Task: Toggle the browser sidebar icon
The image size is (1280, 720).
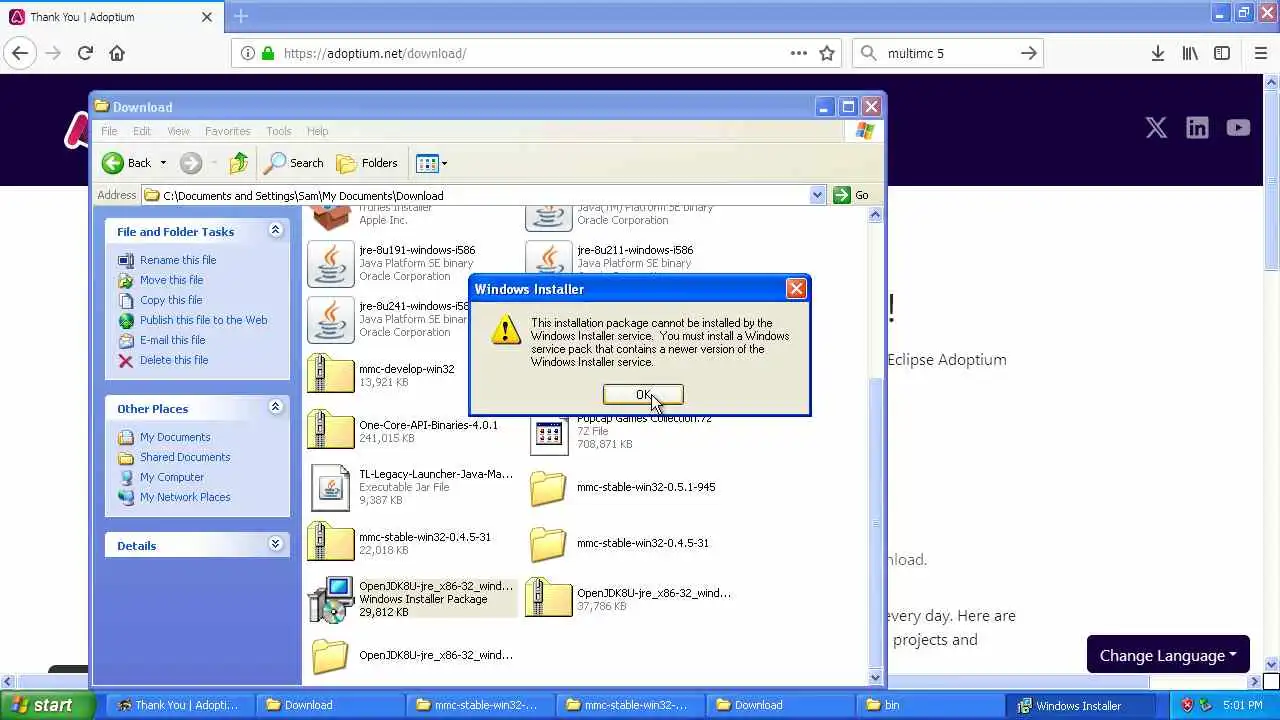Action: [x=1222, y=53]
